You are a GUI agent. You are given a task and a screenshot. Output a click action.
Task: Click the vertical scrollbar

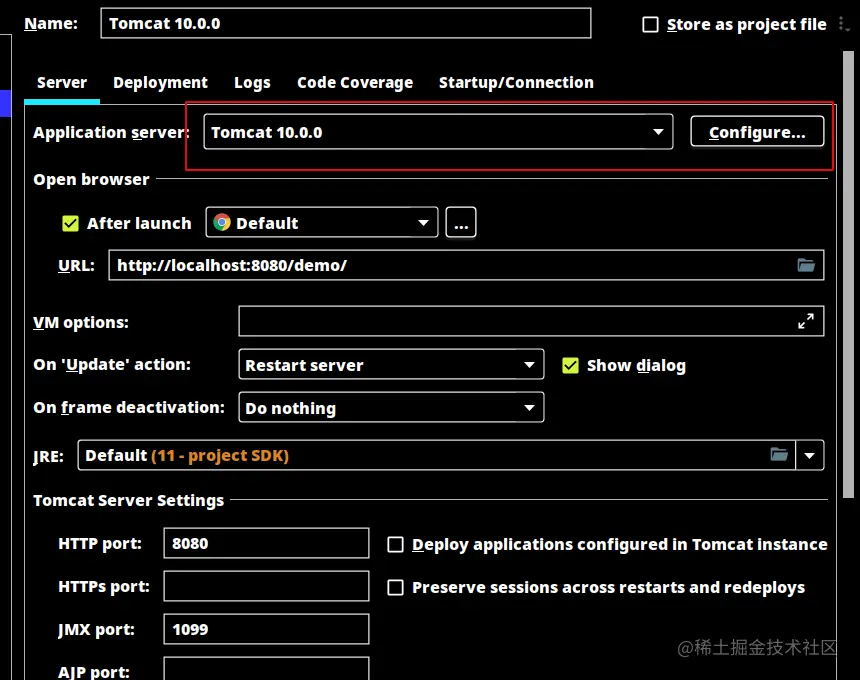pyautogui.click(x=848, y=274)
